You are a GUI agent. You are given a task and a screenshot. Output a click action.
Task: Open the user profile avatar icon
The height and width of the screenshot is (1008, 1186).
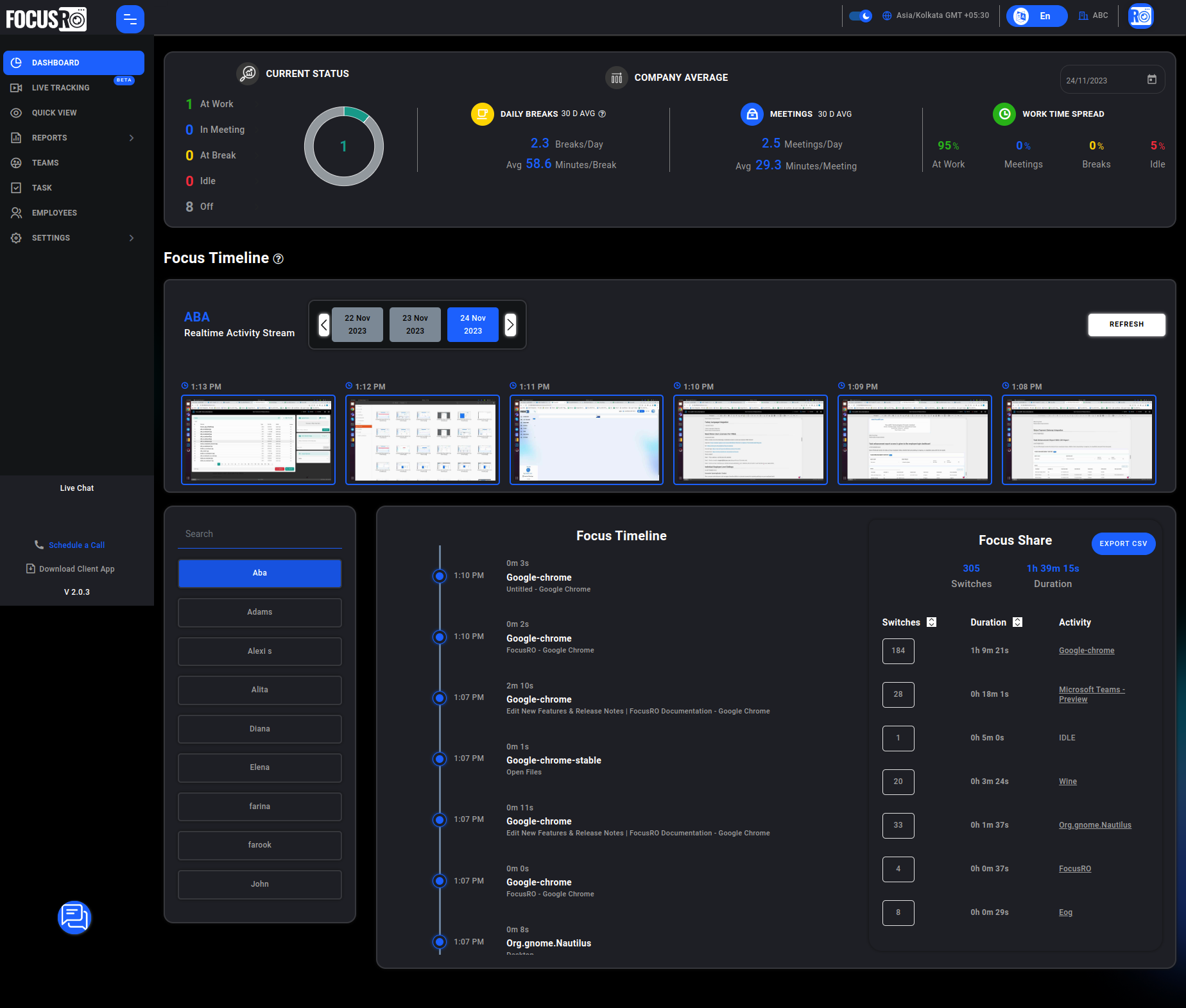click(x=1140, y=17)
